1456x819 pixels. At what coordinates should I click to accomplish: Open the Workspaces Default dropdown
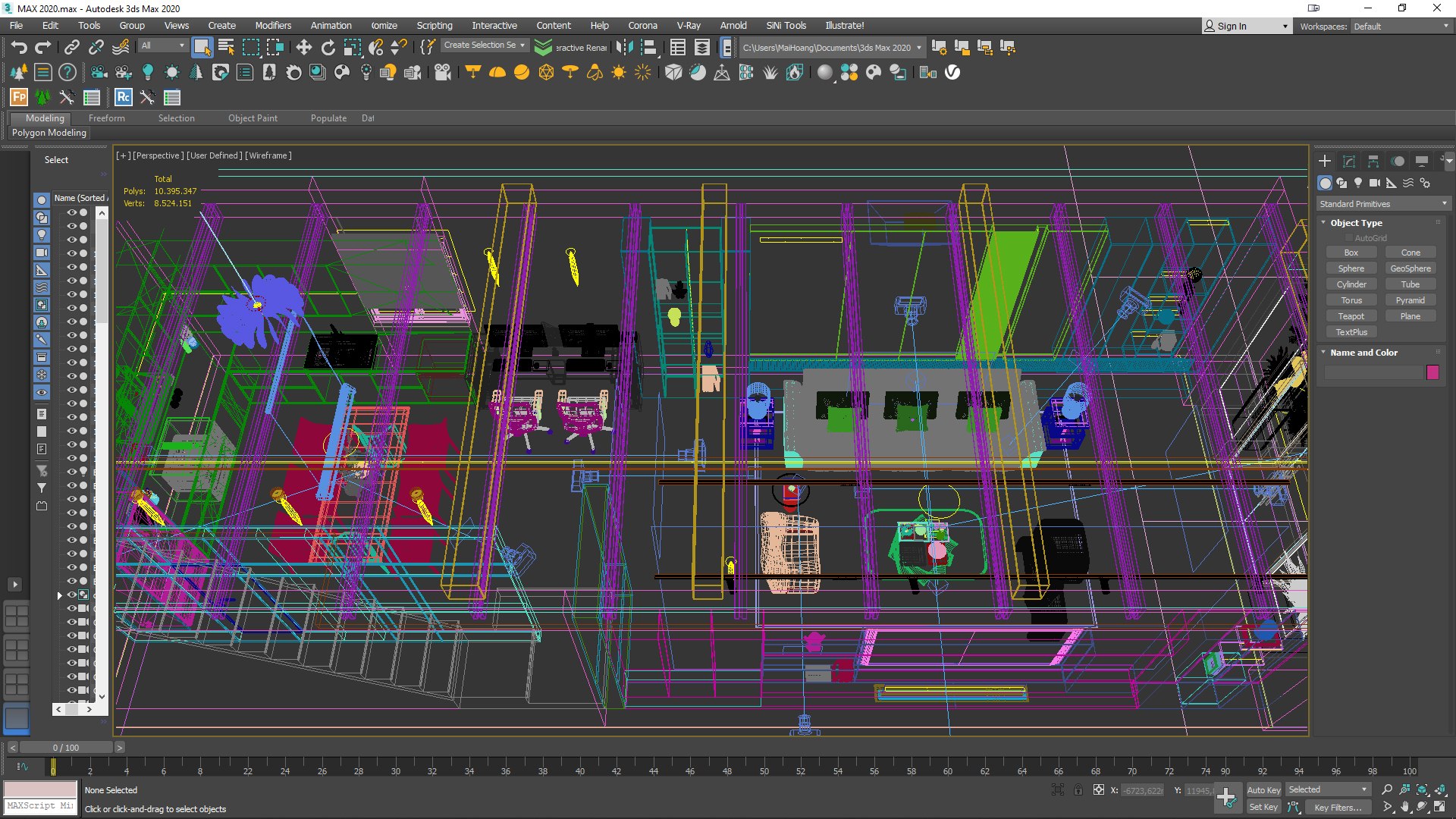(1401, 26)
